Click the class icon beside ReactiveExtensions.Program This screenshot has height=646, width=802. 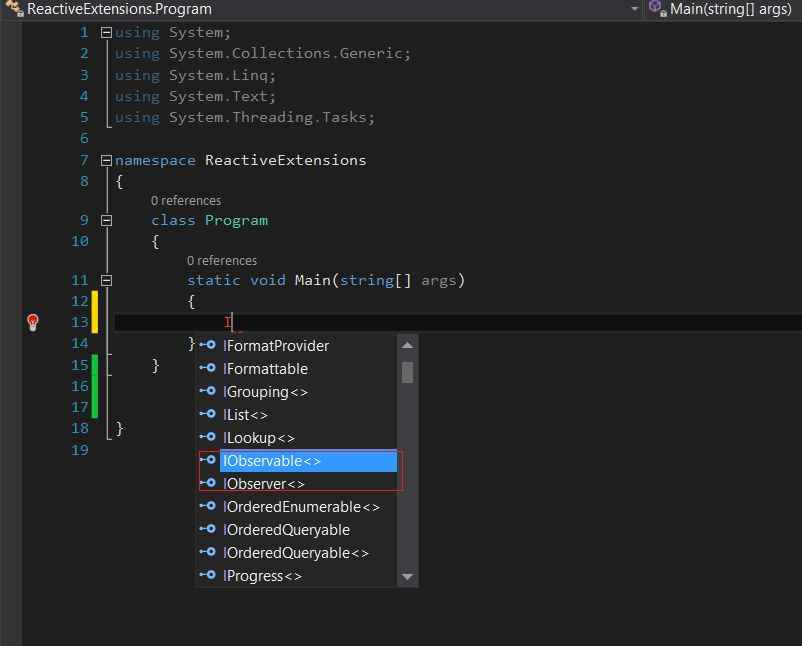(x=14, y=9)
